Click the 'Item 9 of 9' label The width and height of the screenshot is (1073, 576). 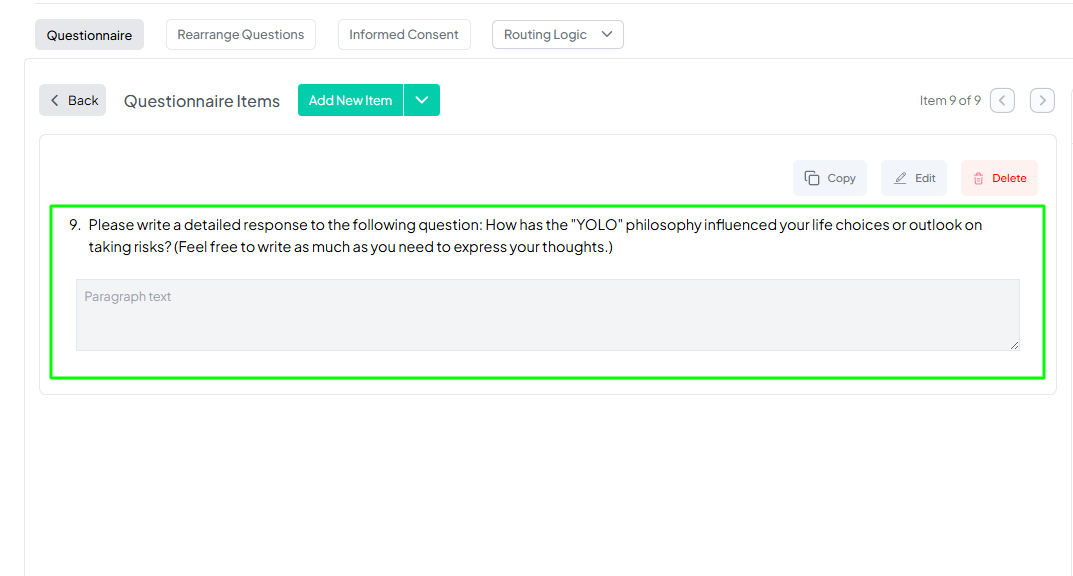click(x=950, y=101)
